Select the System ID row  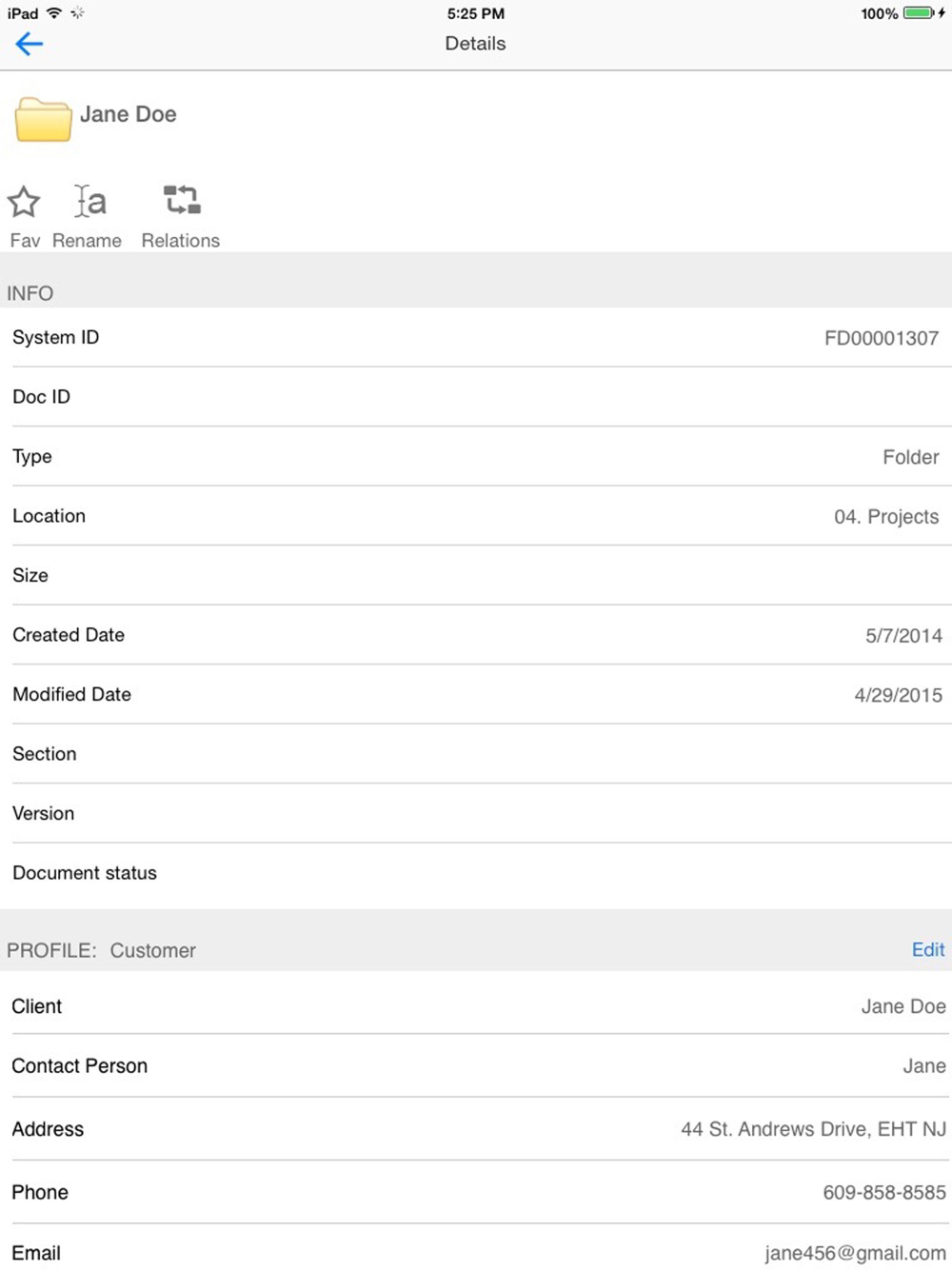click(476, 338)
